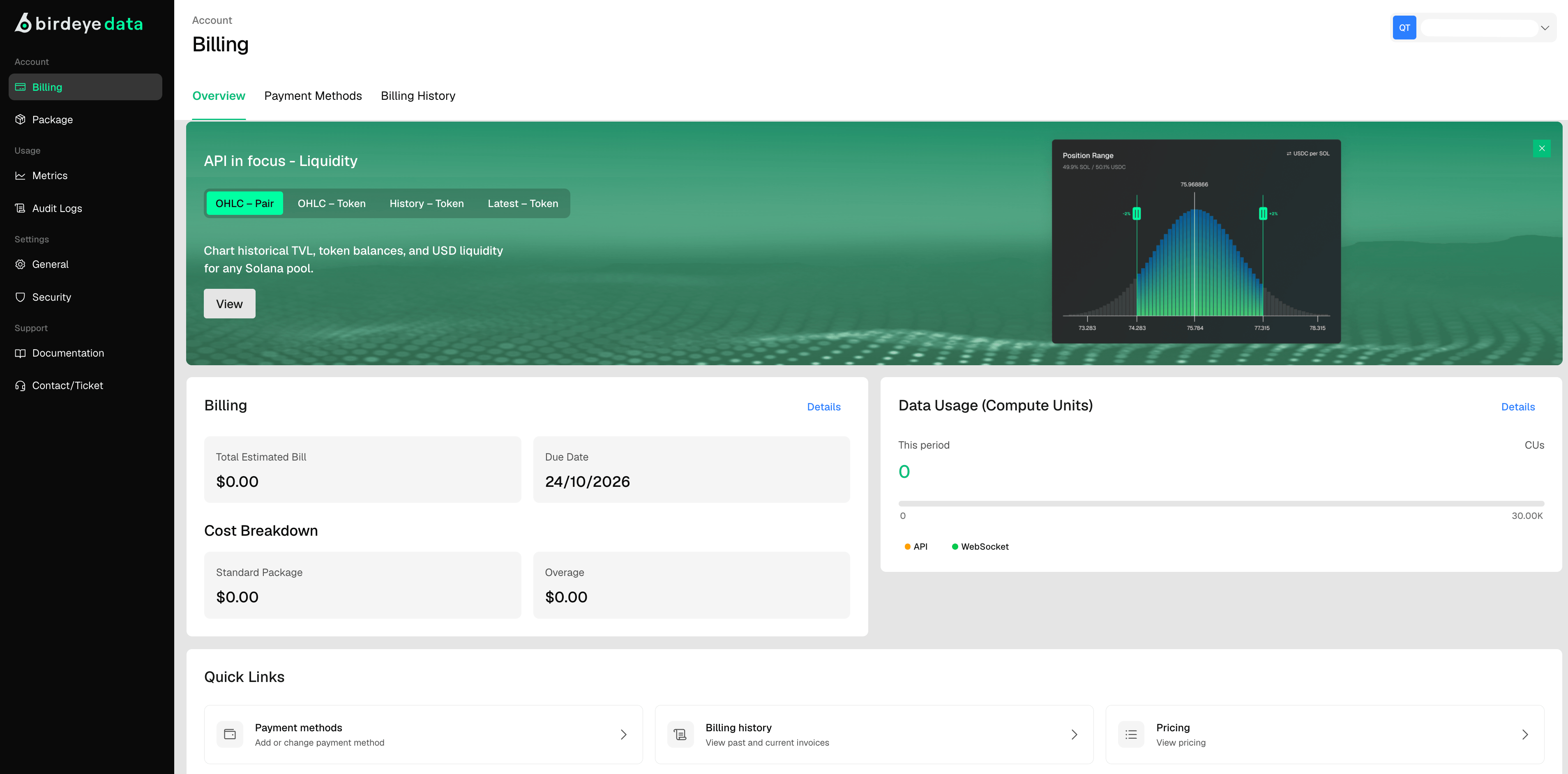This screenshot has height=774, width=1568.
Task: Select the OHLC – Token option
Action: click(x=332, y=203)
